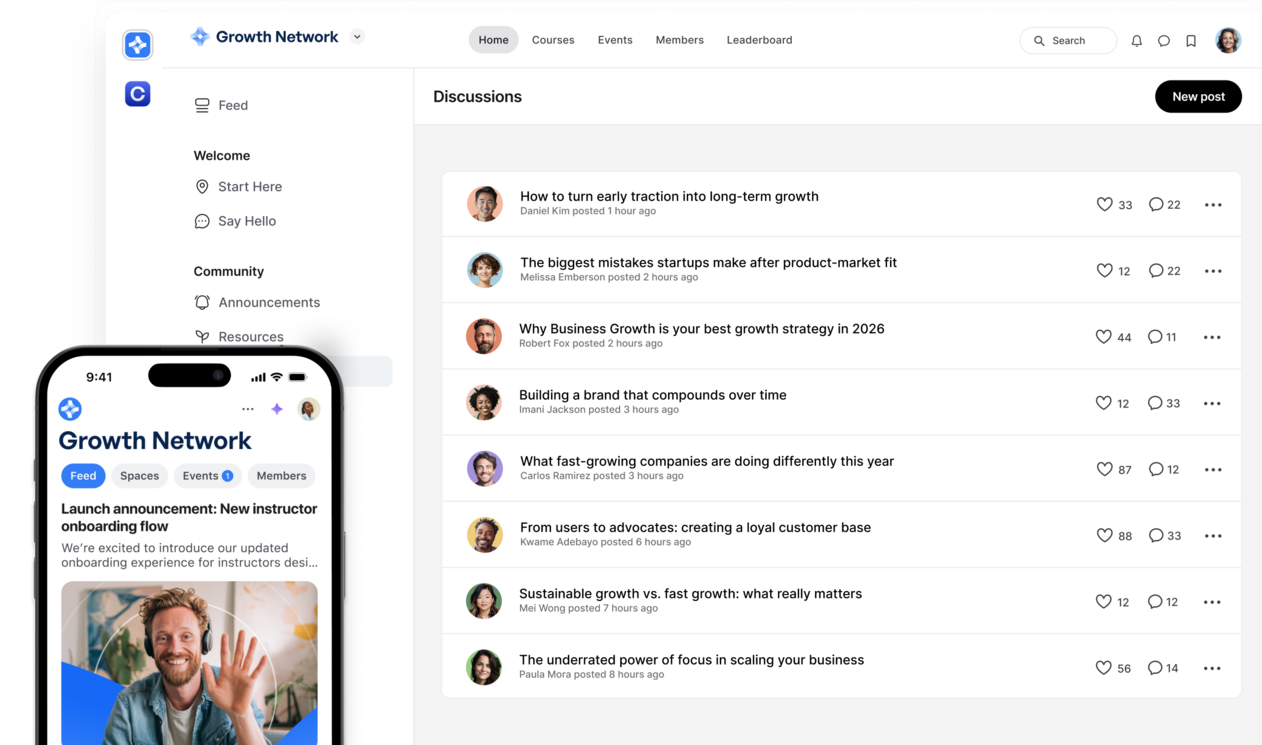This screenshot has width=1262, height=745.
Task: Click the notifications bell icon
Action: click(x=1136, y=41)
